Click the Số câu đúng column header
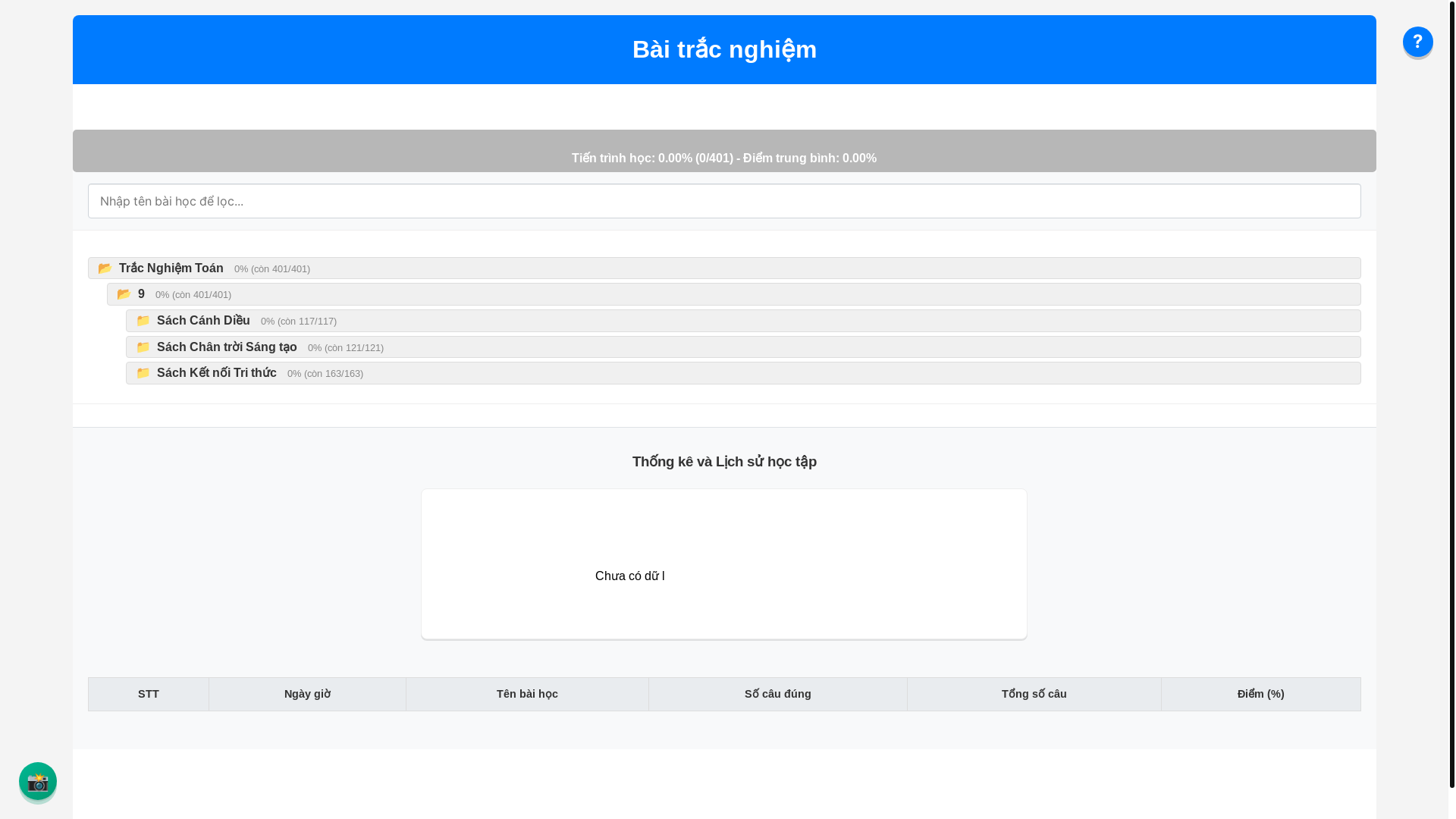Image resolution: width=1456 pixels, height=819 pixels. coord(778,694)
